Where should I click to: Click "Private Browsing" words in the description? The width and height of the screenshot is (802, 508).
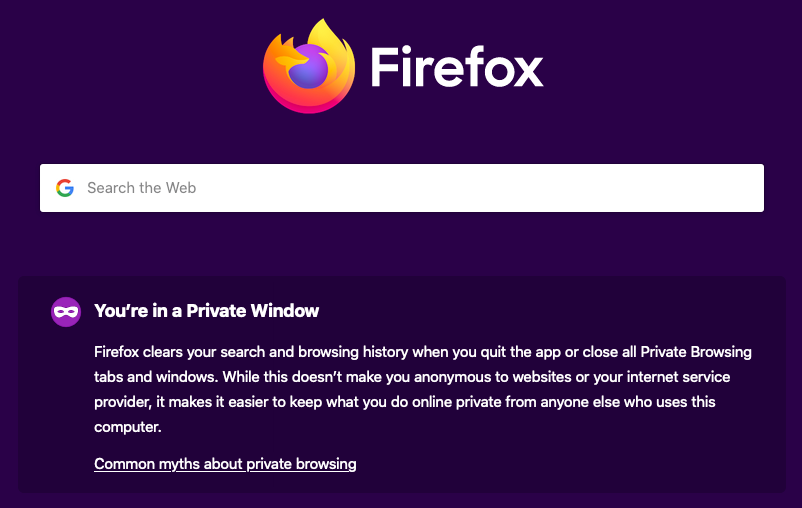tap(696, 352)
